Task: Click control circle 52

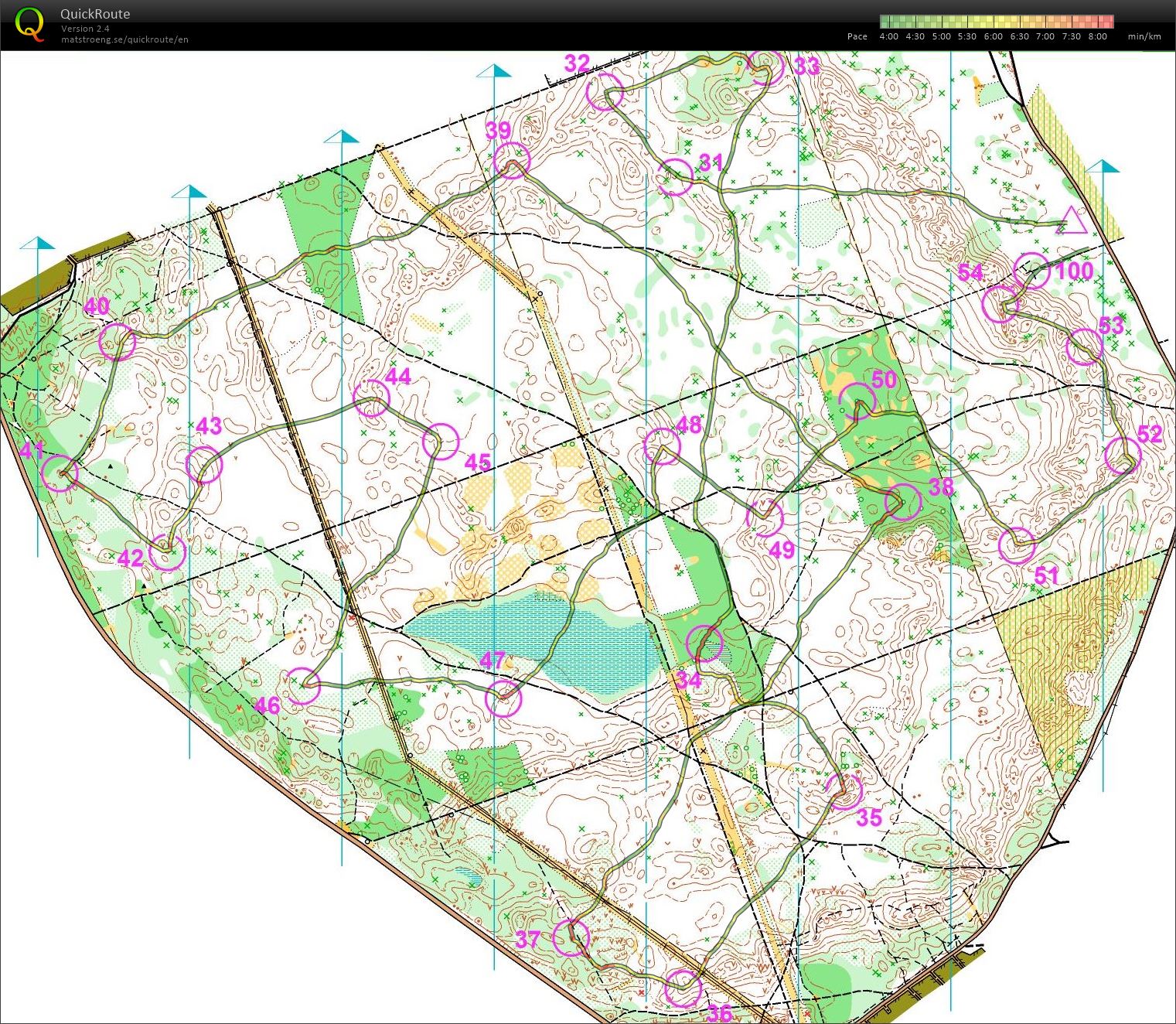Action: pos(1123,456)
